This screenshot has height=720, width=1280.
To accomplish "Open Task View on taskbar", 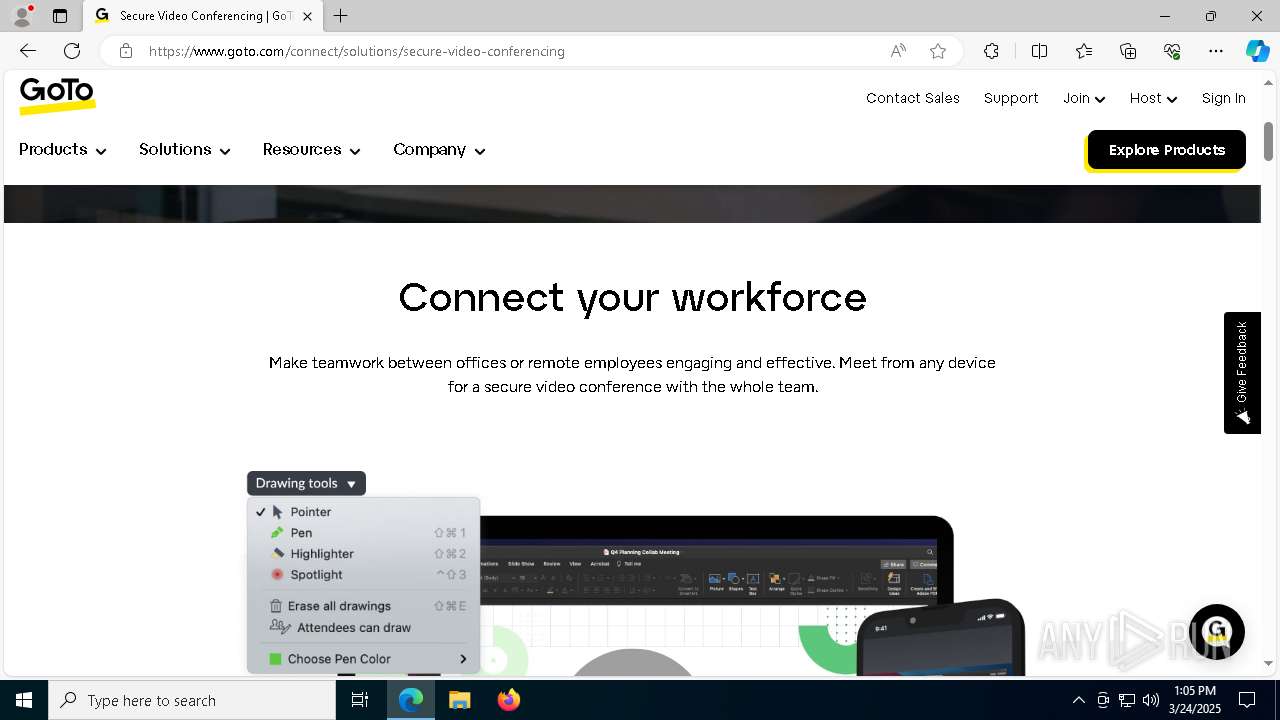I will [x=360, y=700].
